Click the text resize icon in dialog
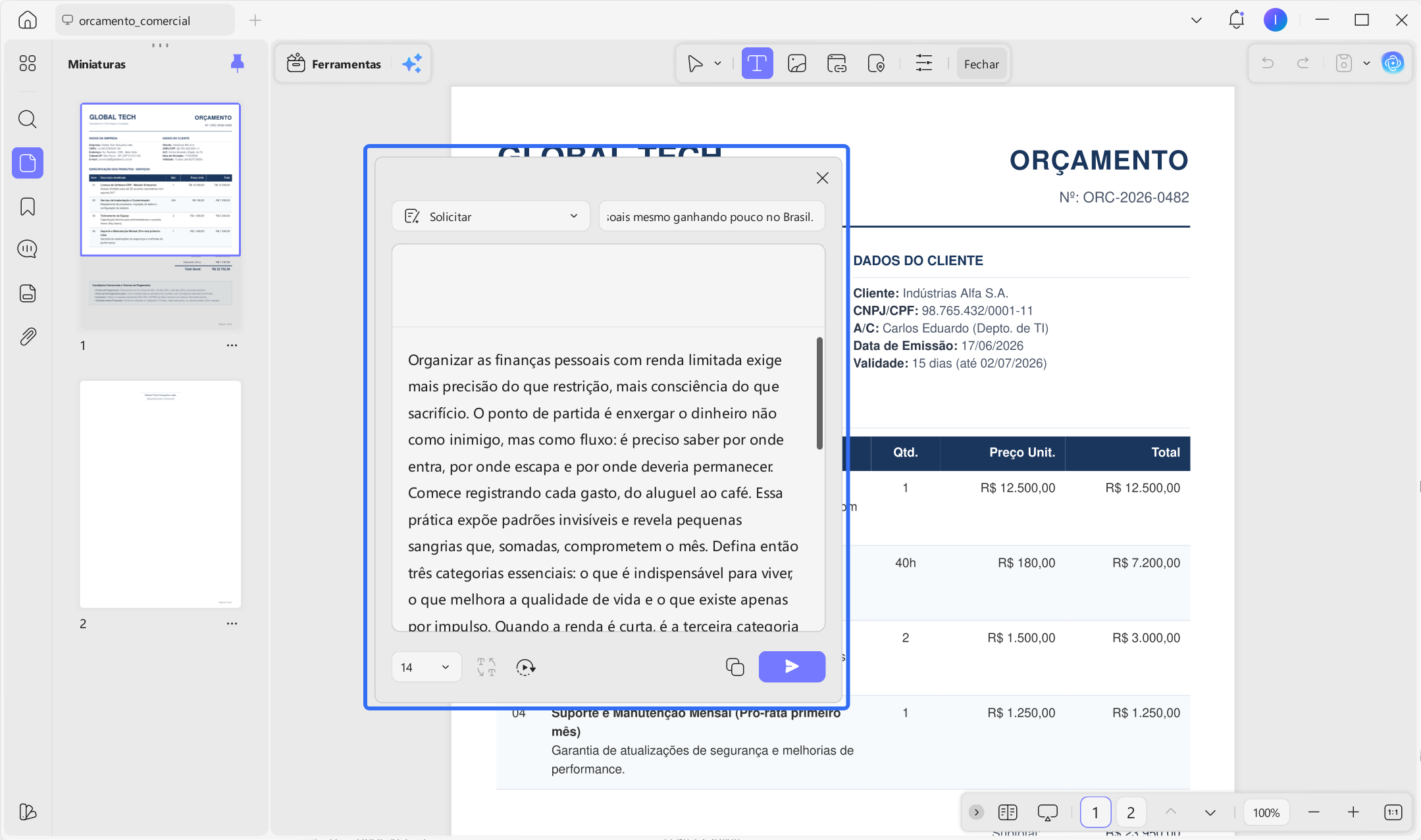 [x=486, y=667]
